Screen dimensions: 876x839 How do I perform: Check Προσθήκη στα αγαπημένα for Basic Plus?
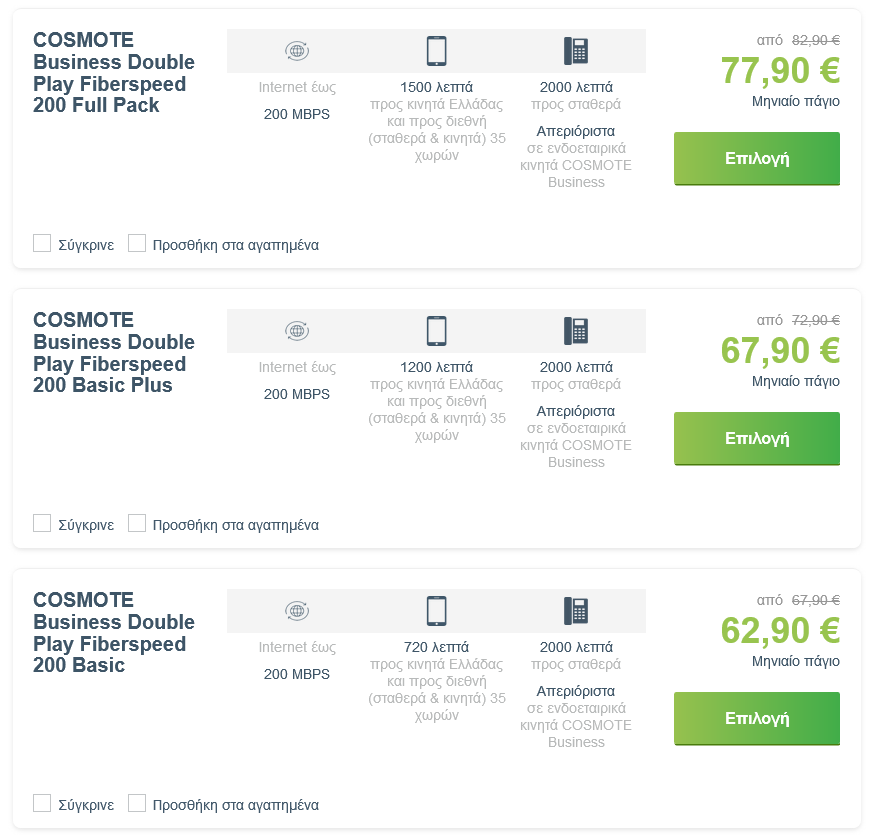[137, 524]
